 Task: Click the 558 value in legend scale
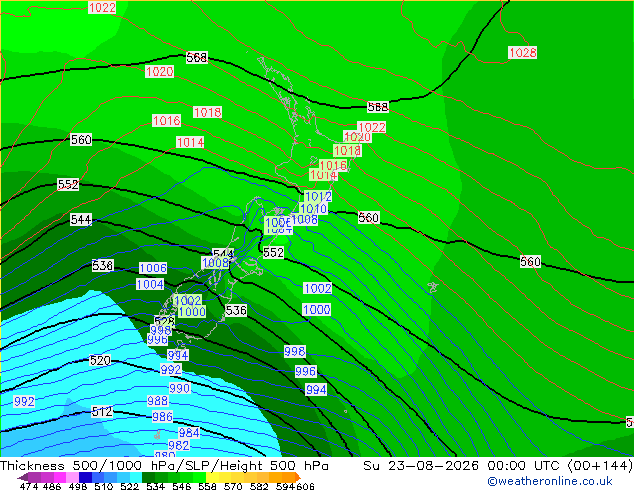(x=207, y=486)
